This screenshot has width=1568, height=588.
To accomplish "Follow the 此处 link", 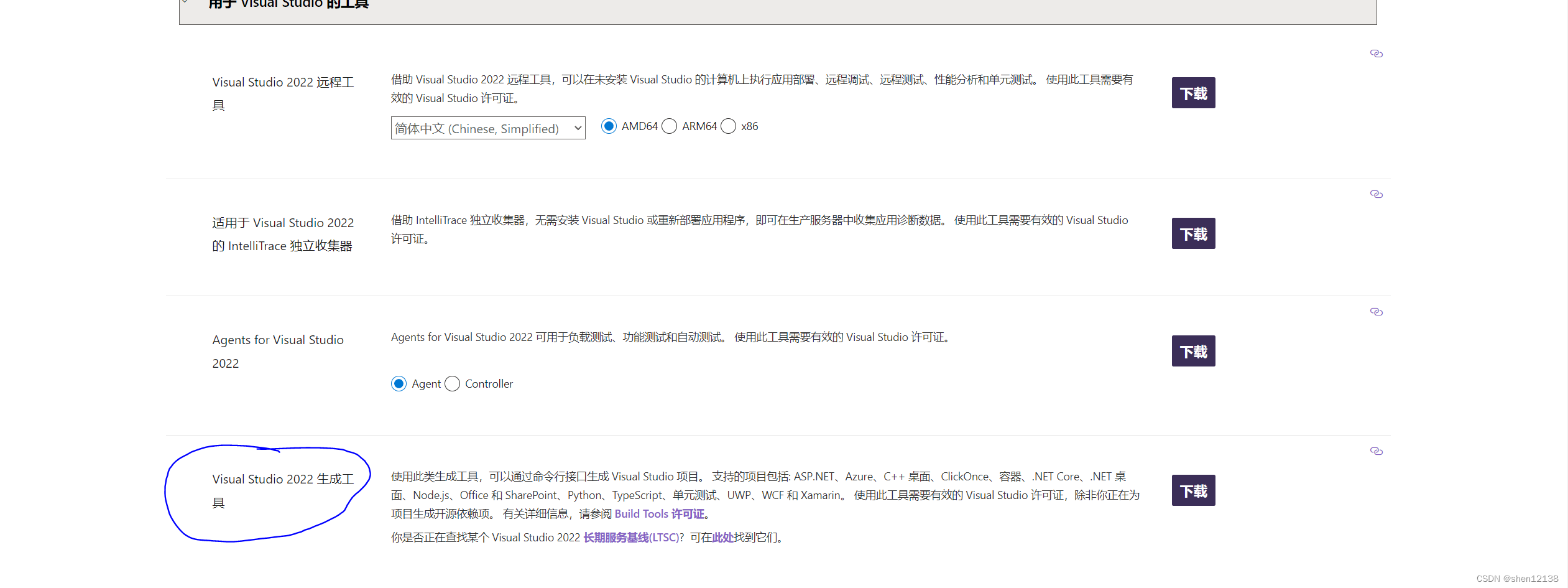I will 723,538.
